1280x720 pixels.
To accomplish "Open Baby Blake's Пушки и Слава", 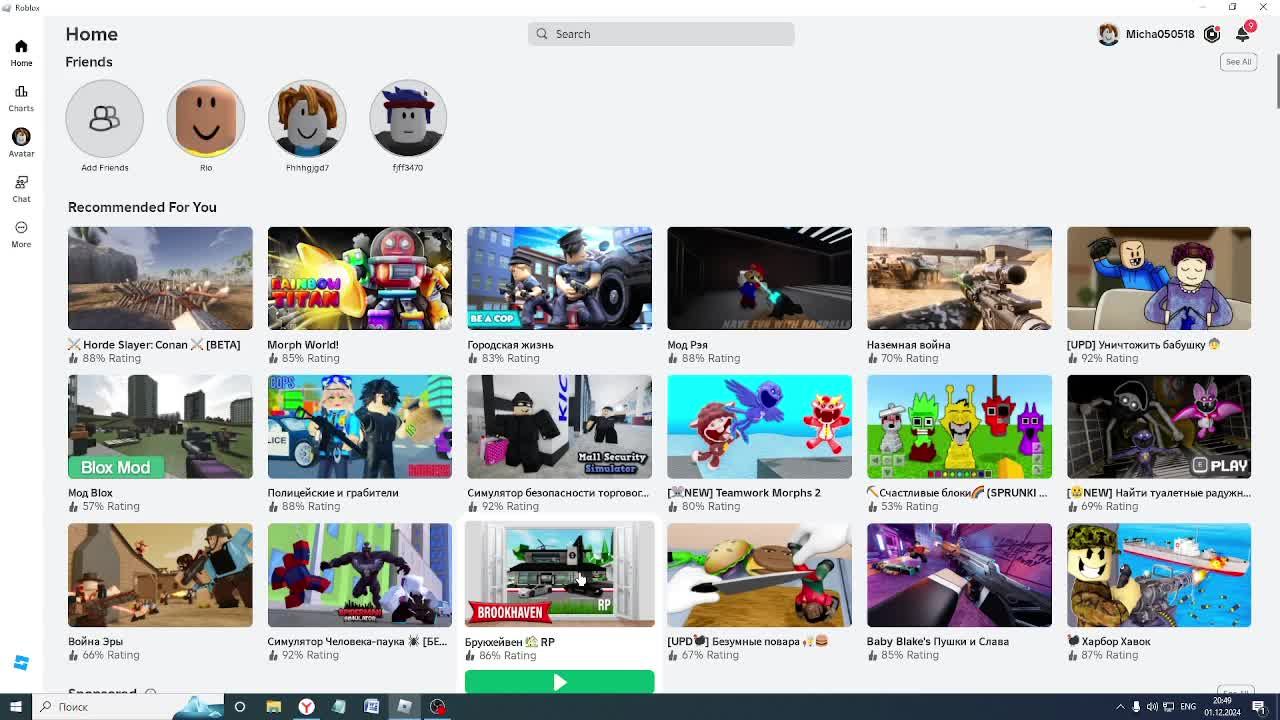I will 959,575.
